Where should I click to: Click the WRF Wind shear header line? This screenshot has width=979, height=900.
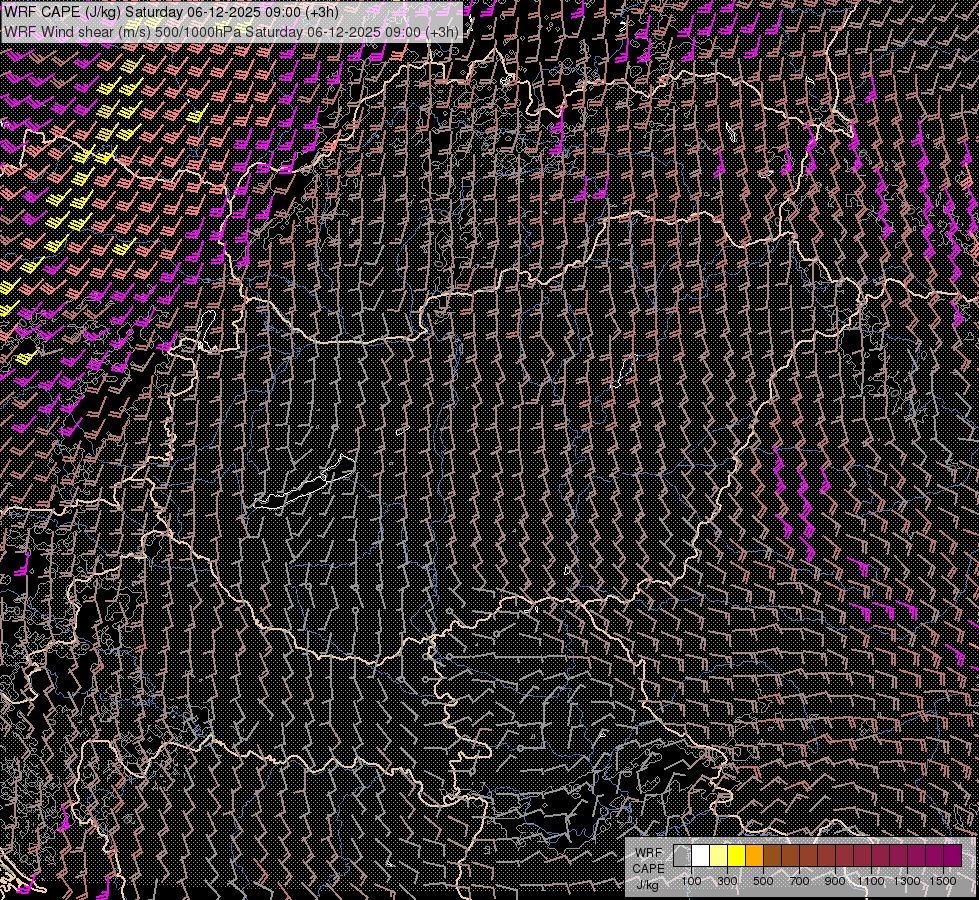click(232, 31)
